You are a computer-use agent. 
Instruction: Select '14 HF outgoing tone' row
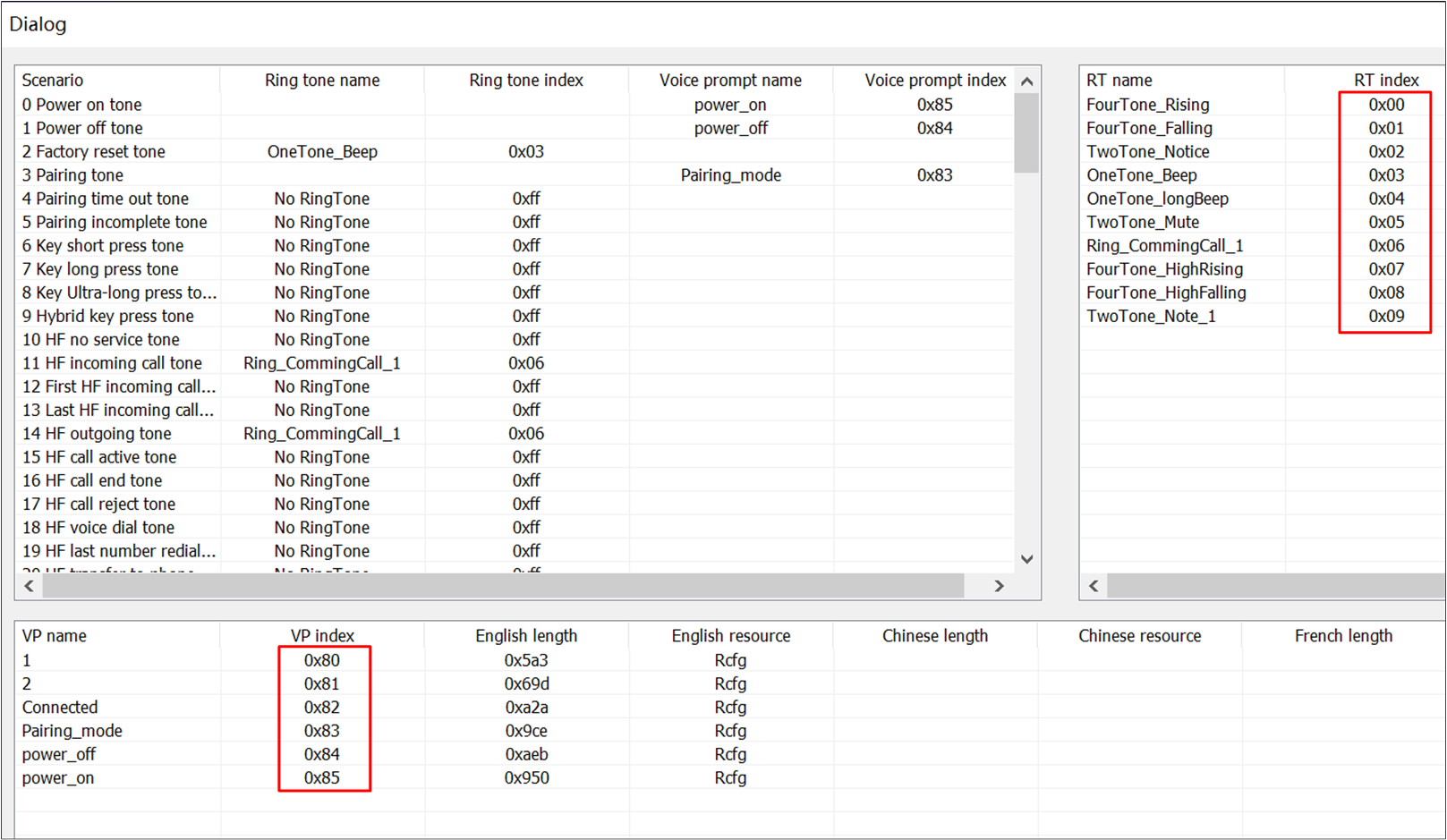point(515,434)
